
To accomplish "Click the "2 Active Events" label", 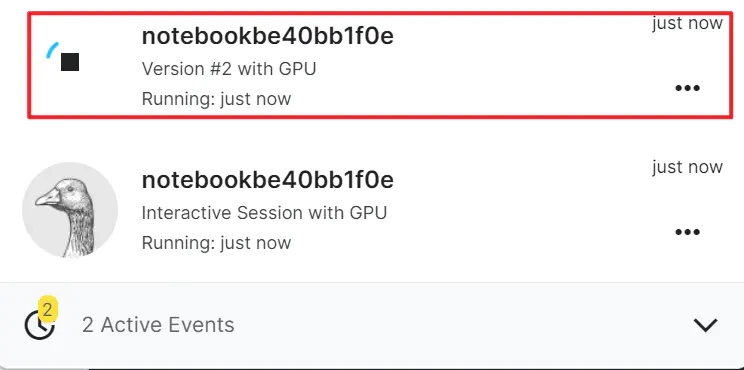I will [158, 325].
